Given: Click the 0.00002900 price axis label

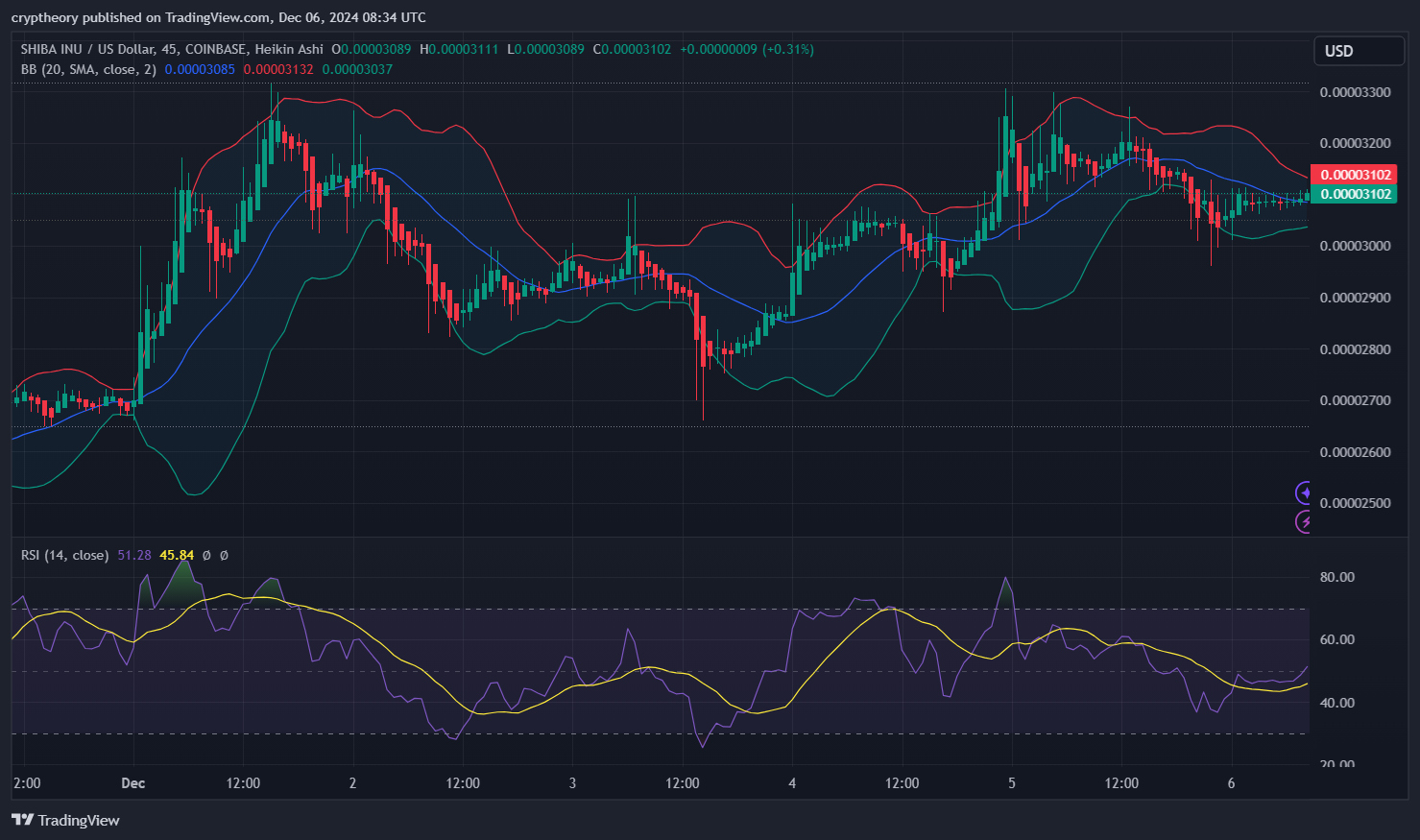Looking at the screenshot, I should pyautogui.click(x=1355, y=298).
